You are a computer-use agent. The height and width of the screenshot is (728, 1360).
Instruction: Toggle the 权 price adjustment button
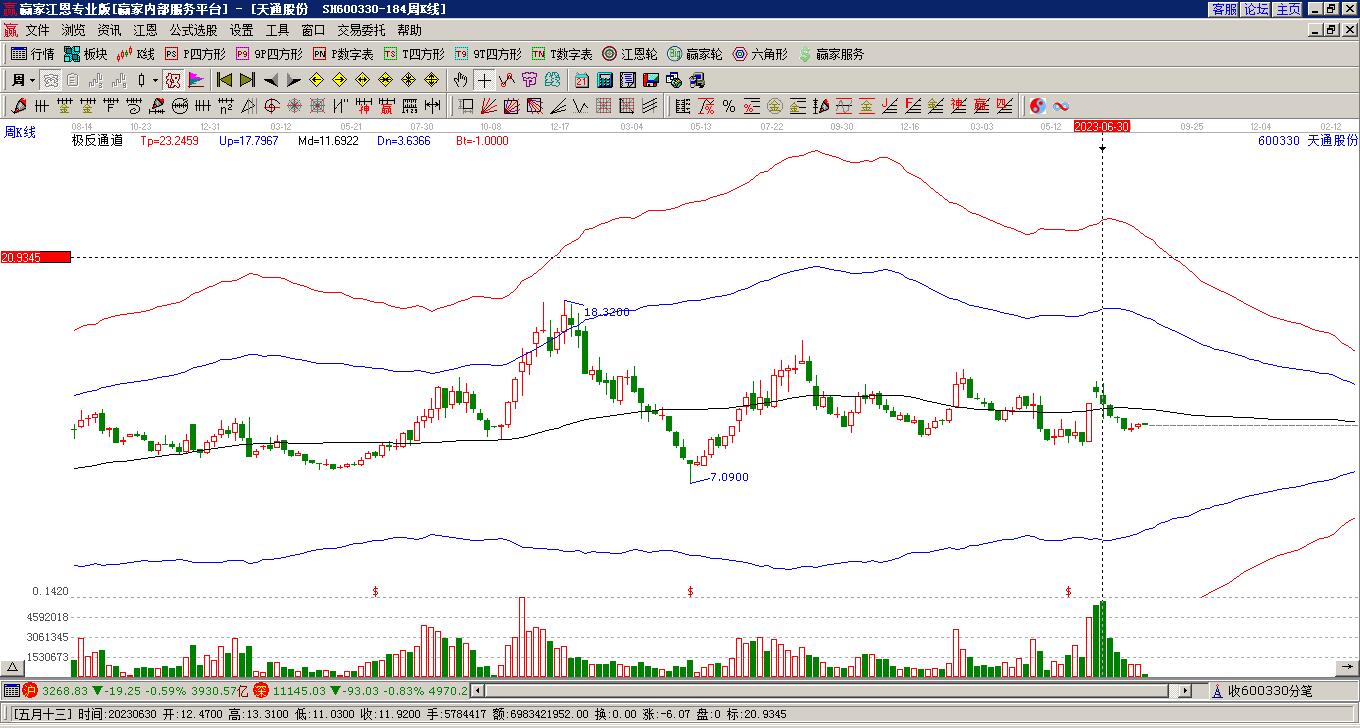tap(173, 80)
